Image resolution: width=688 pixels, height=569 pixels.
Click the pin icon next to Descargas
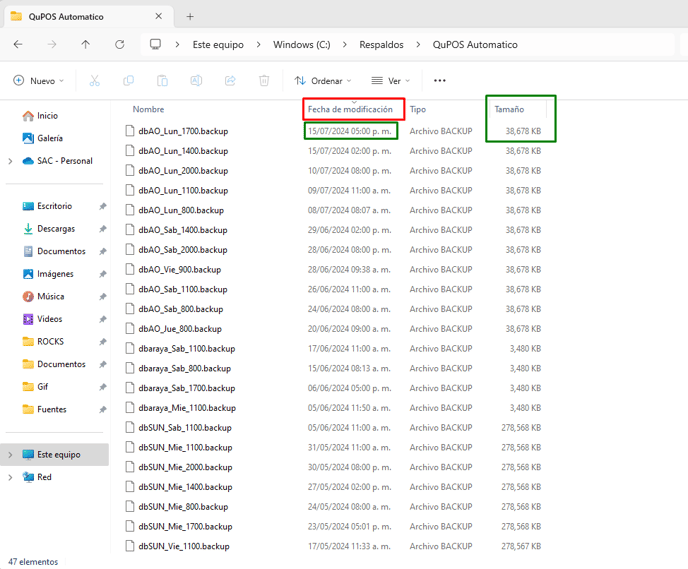(x=103, y=229)
